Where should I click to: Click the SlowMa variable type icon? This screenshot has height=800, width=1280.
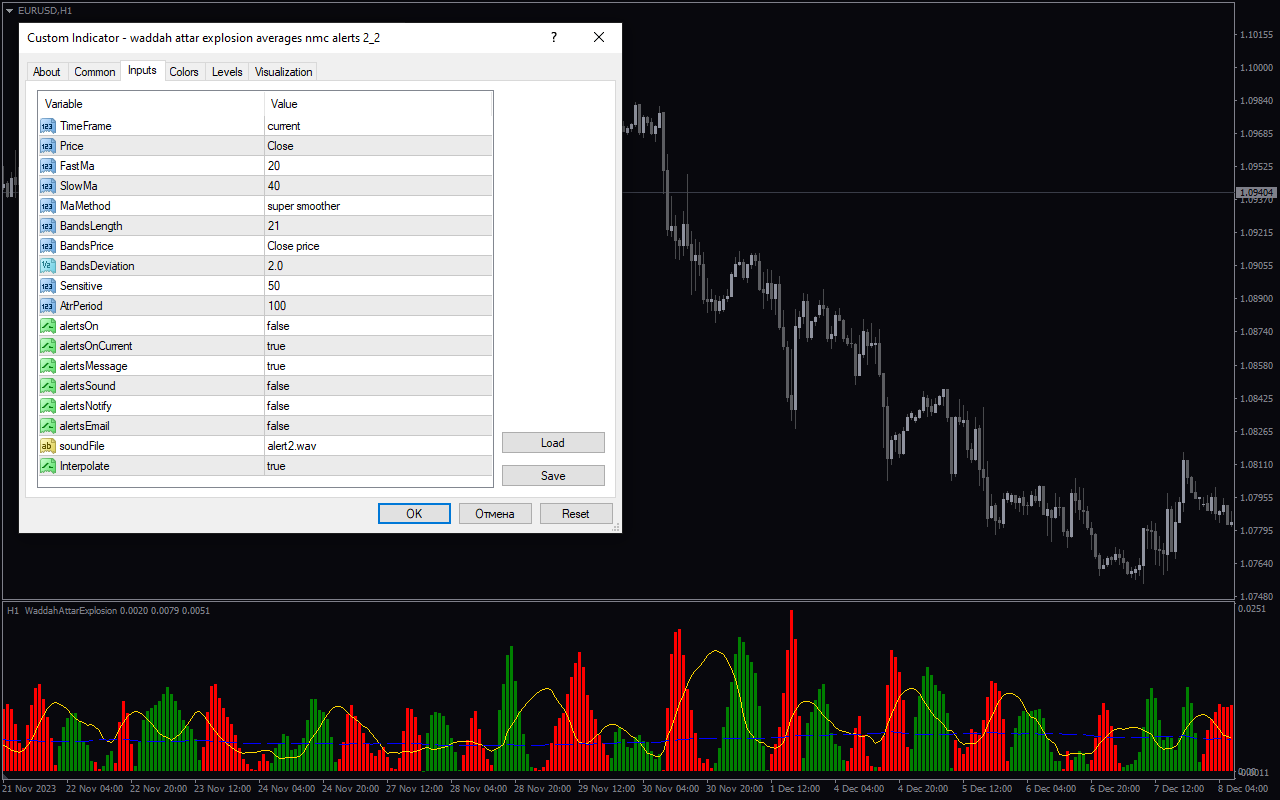click(48, 186)
